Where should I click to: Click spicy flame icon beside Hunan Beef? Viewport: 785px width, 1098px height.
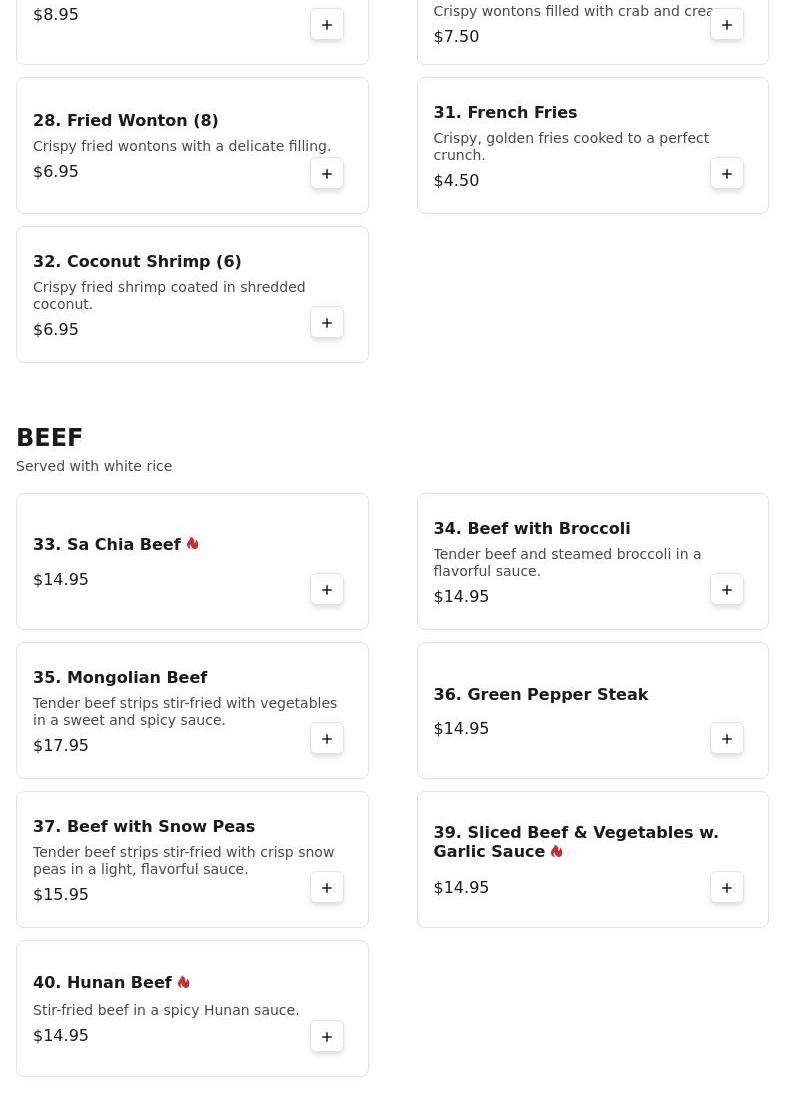(x=184, y=983)
